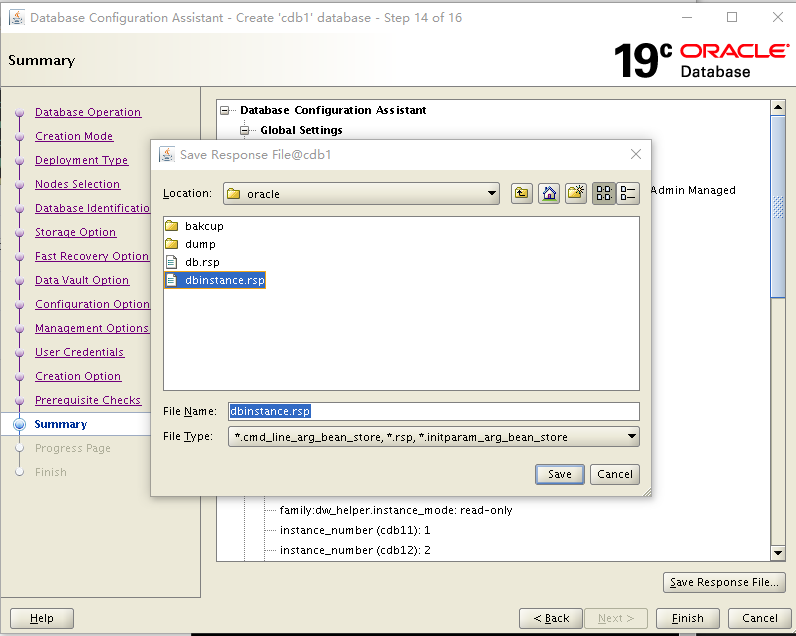Click the wizard Cancel button
The height and width of the screenshot is (636, 796).
coord(759,618)
